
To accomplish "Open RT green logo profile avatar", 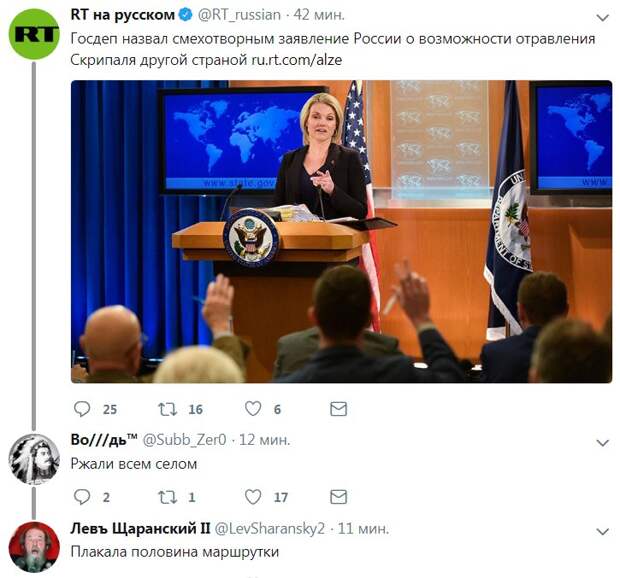I will [34, 34].
